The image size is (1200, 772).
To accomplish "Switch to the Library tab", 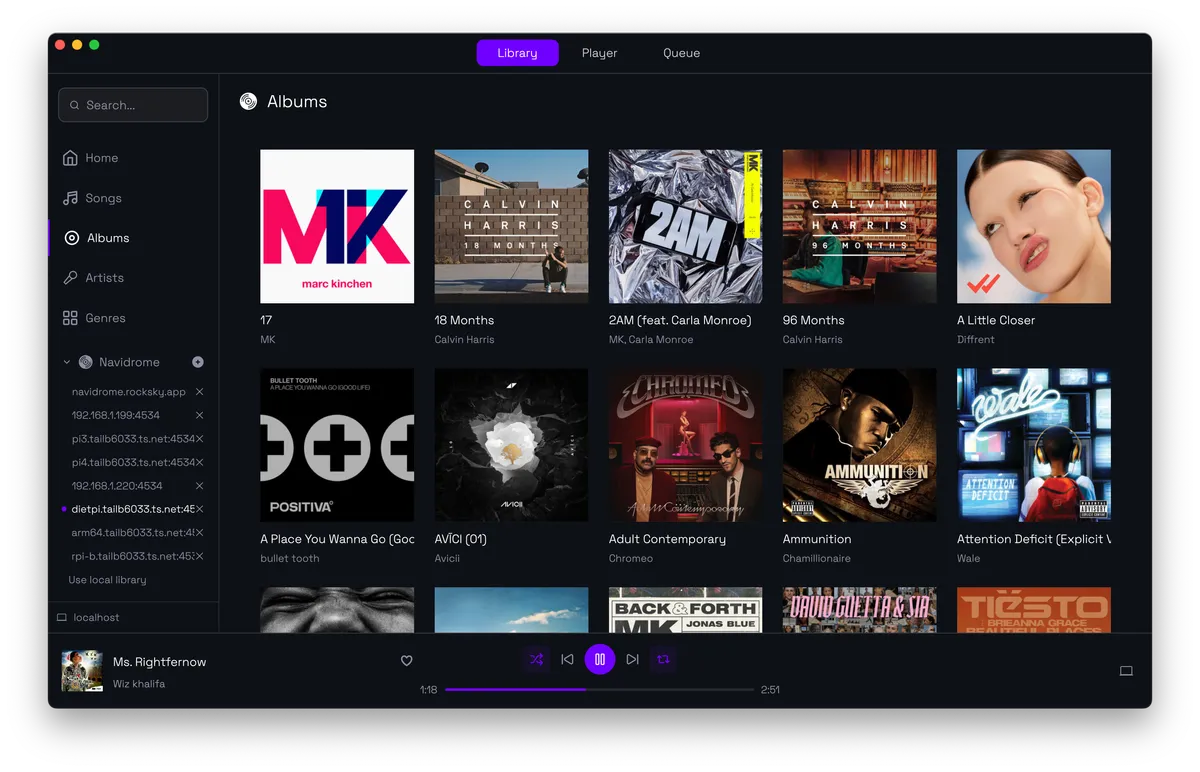I will tap(517, 53).
